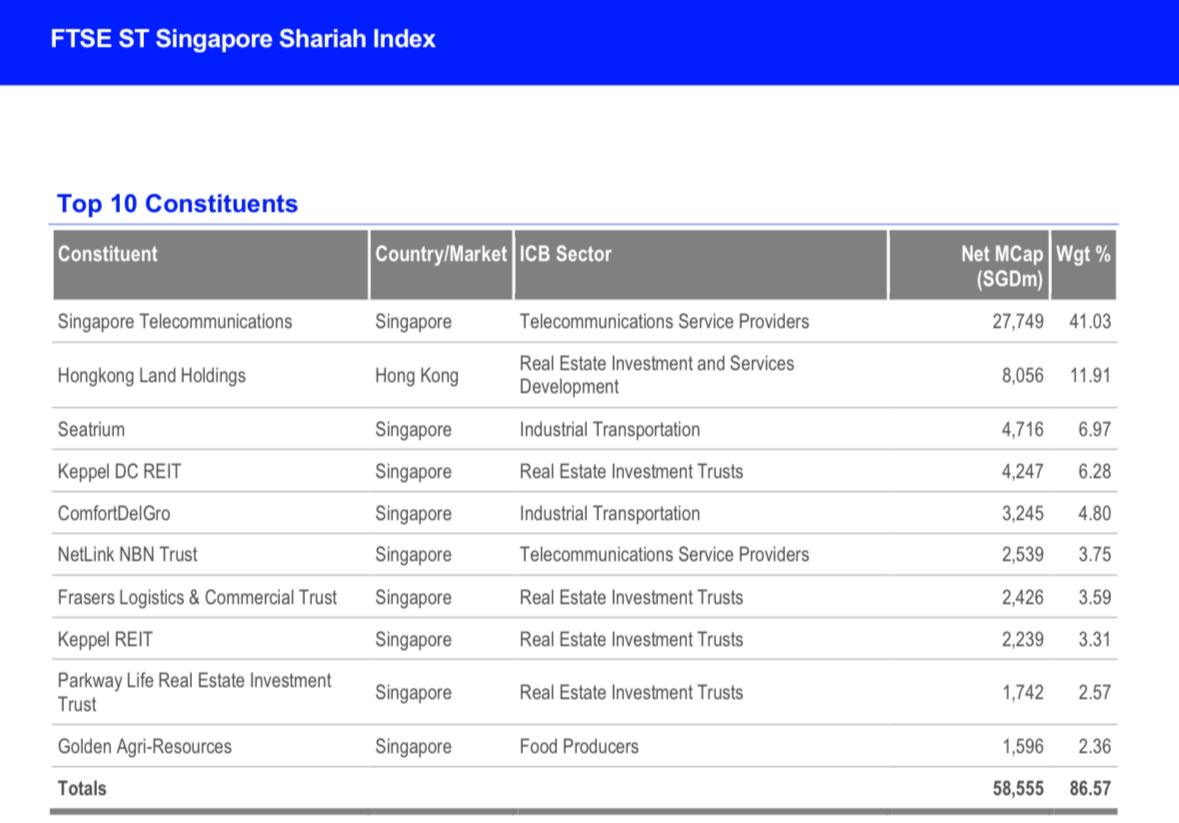Click the 'Seatrium' constituent name
The height and width of the screenshot is (823, 1179).
(x=91, y=430)
